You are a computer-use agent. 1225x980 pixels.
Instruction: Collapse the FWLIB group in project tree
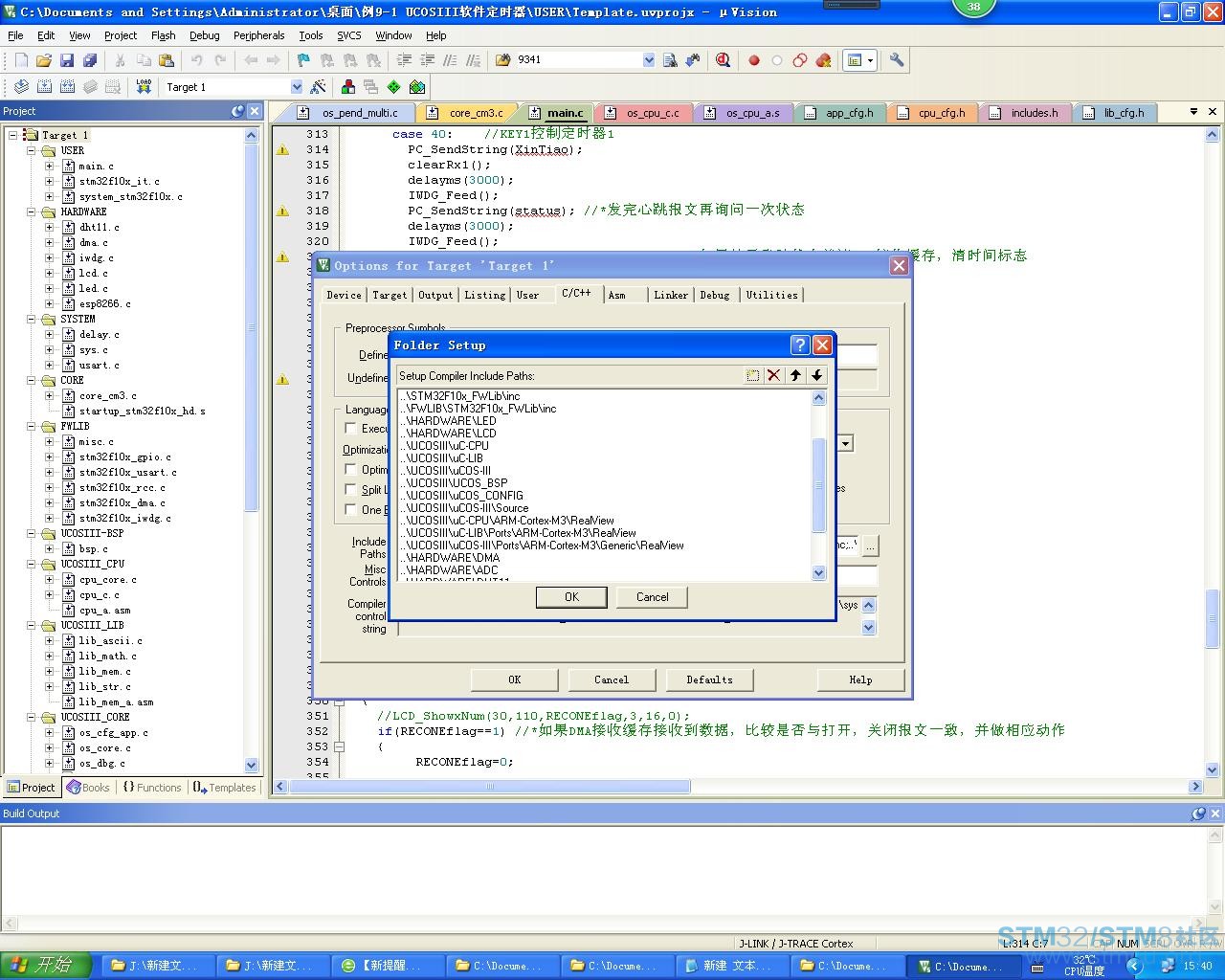(32, 426)
